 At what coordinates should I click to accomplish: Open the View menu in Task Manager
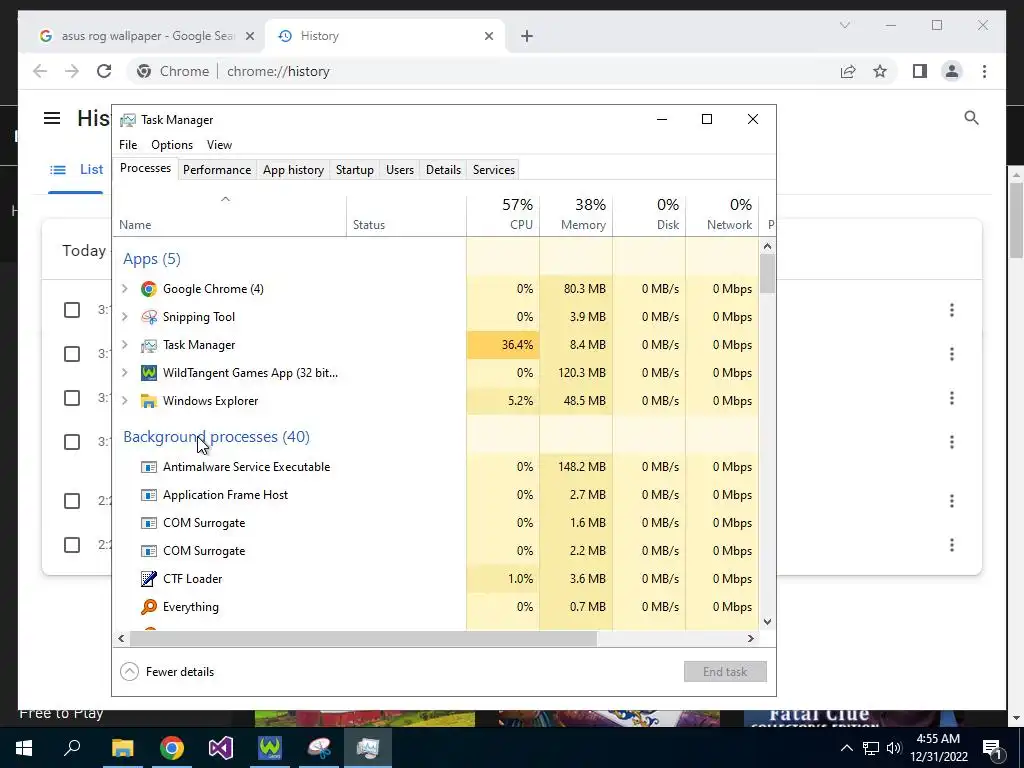219,145
